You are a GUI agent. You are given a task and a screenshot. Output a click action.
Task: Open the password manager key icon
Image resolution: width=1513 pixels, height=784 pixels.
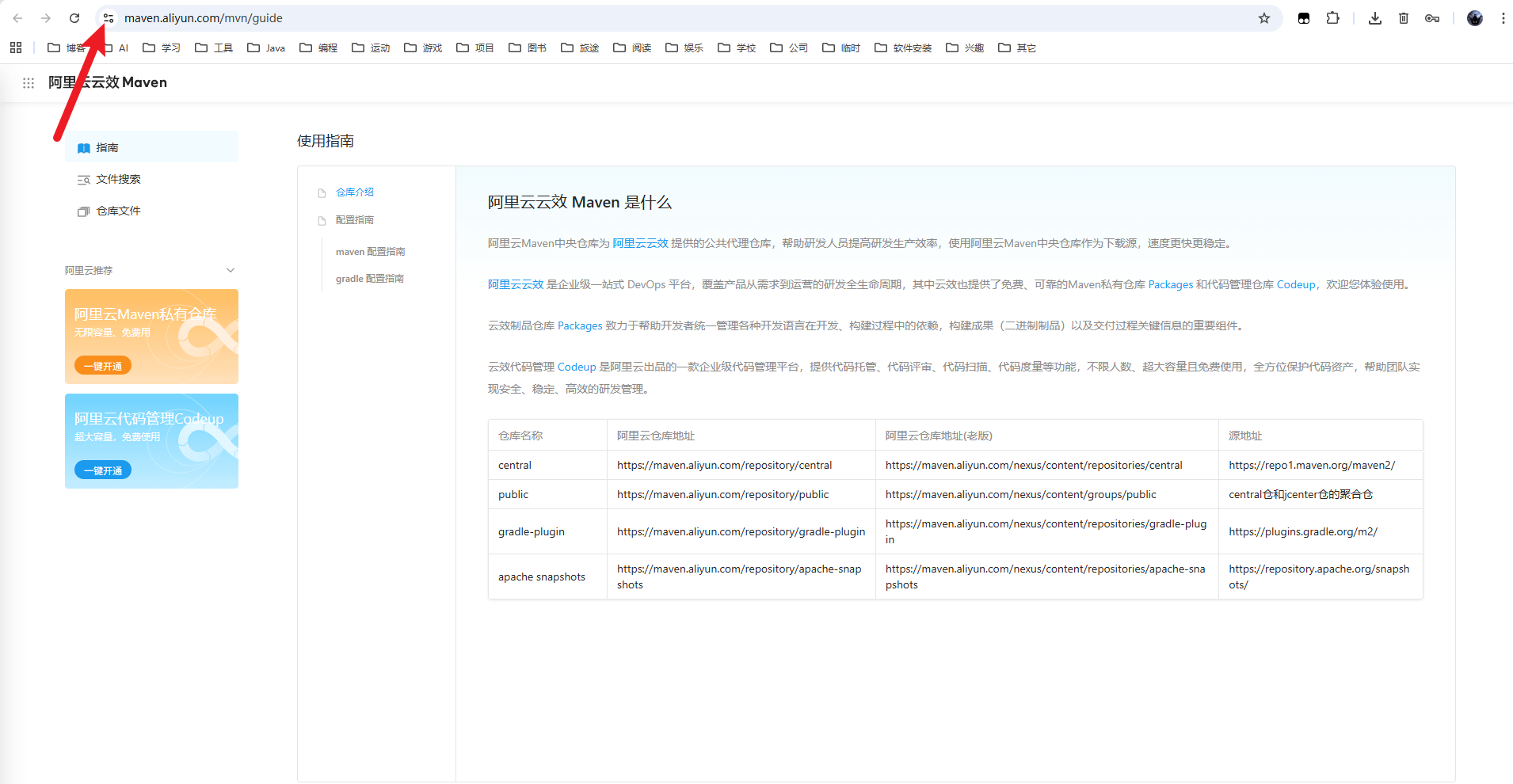coord(1432,18)
